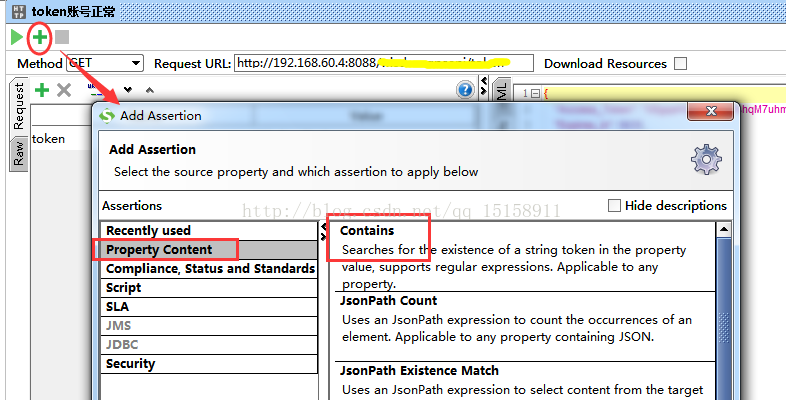This screenshot has width=786, height=400.
Task: Click the gray stop square button
Action: [62, 37]
